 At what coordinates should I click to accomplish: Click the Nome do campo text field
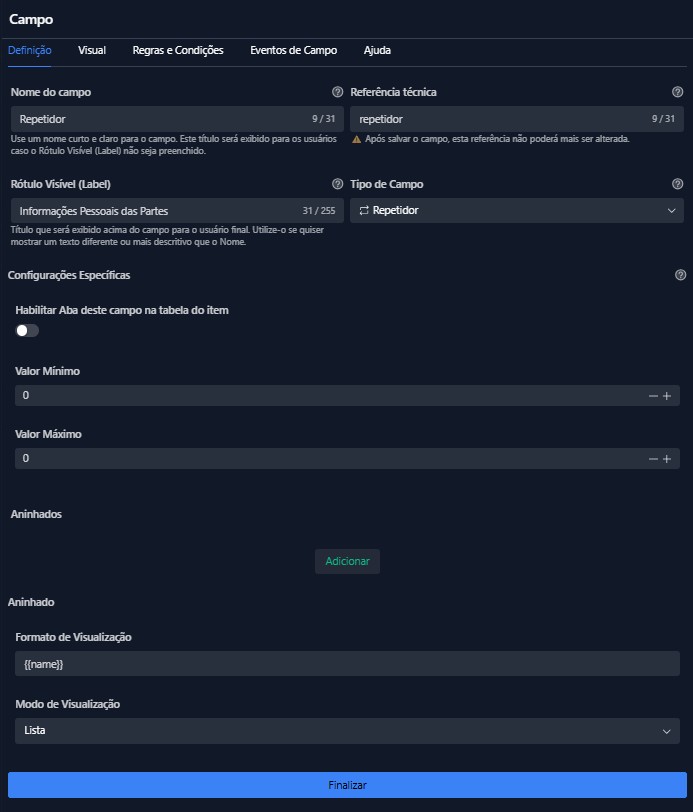tap(160, 119)
